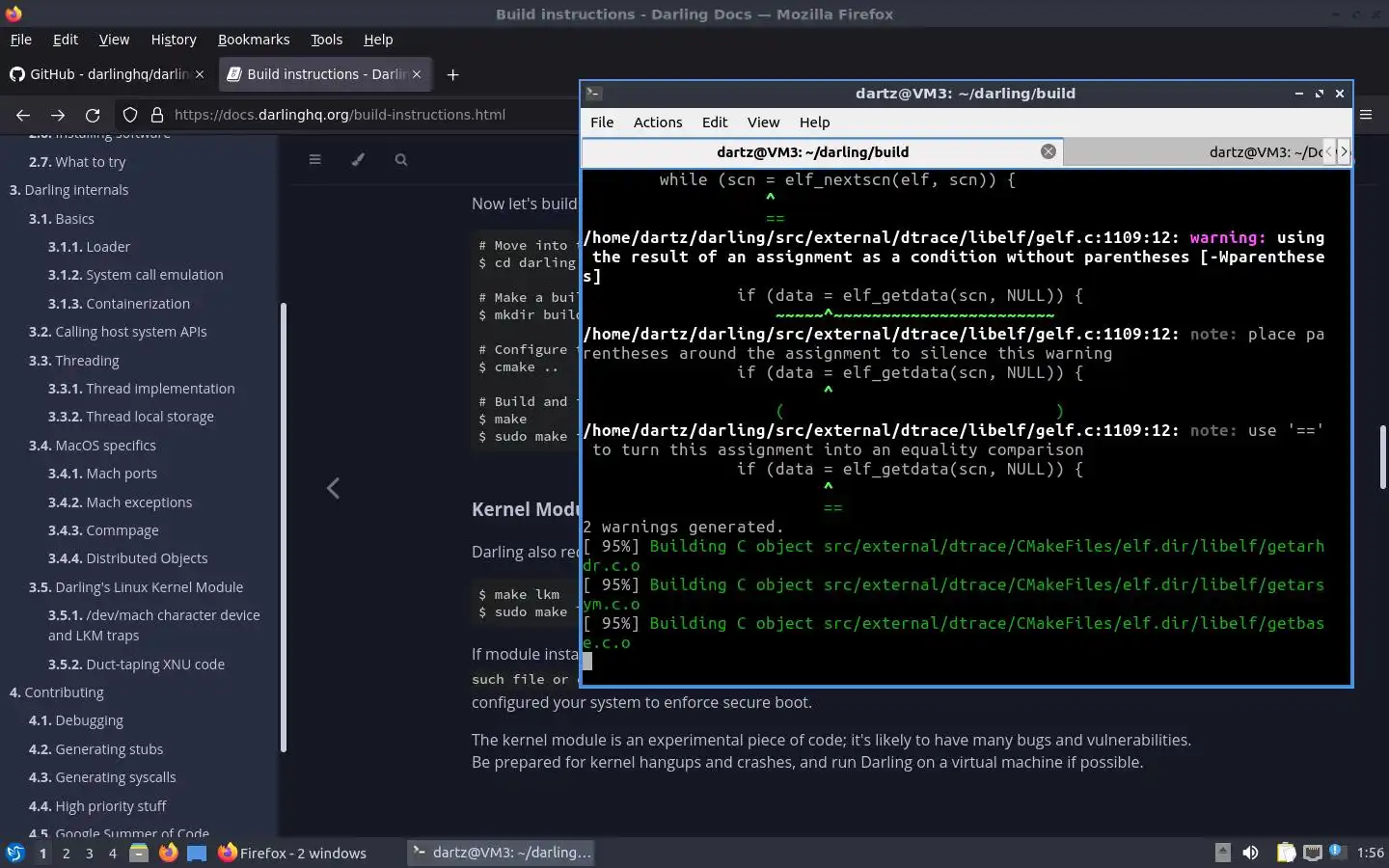Open 3.1.2. System call emulation page
This screenshot has height=868, width=1389.
pos(136,275)
